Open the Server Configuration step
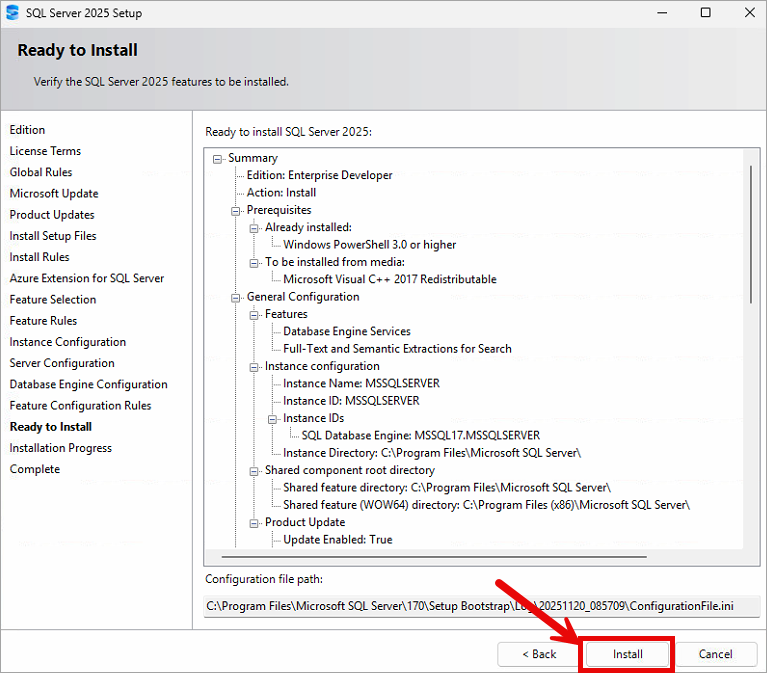The image size is (767, 673). point(62,363)
